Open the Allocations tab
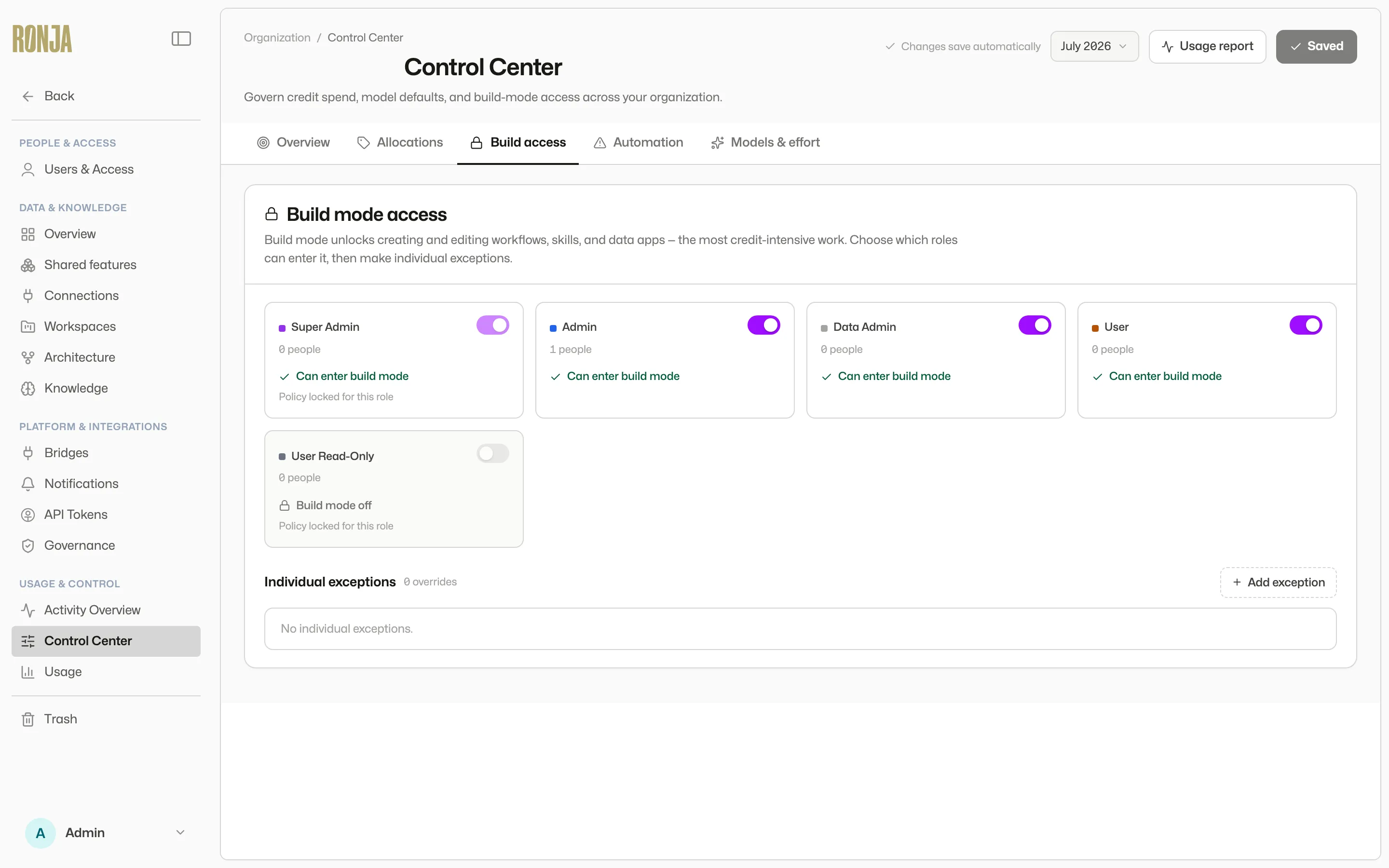The width and height of the screenshot is (1389, 868). [400, 143]
